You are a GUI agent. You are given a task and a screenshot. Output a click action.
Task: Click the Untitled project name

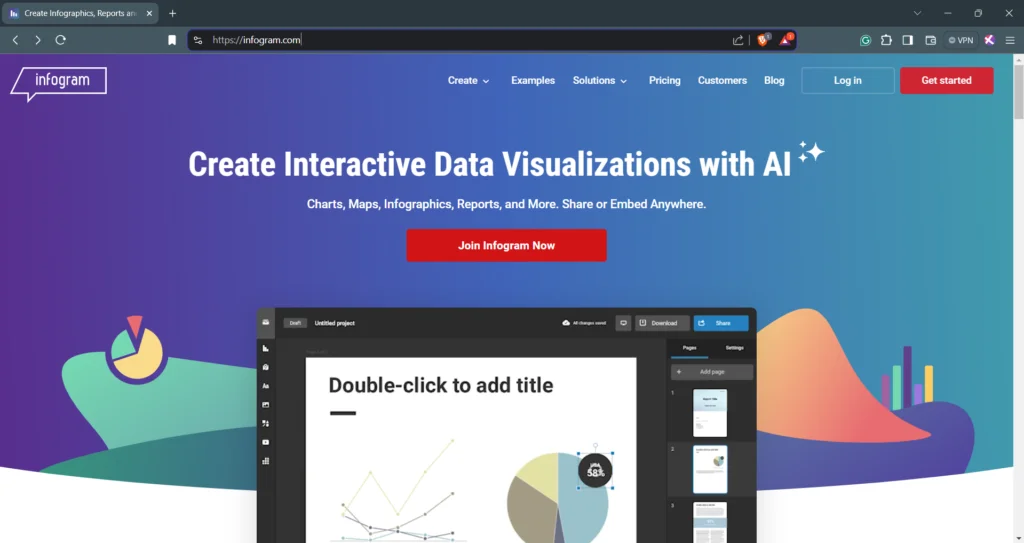point(334,323)
